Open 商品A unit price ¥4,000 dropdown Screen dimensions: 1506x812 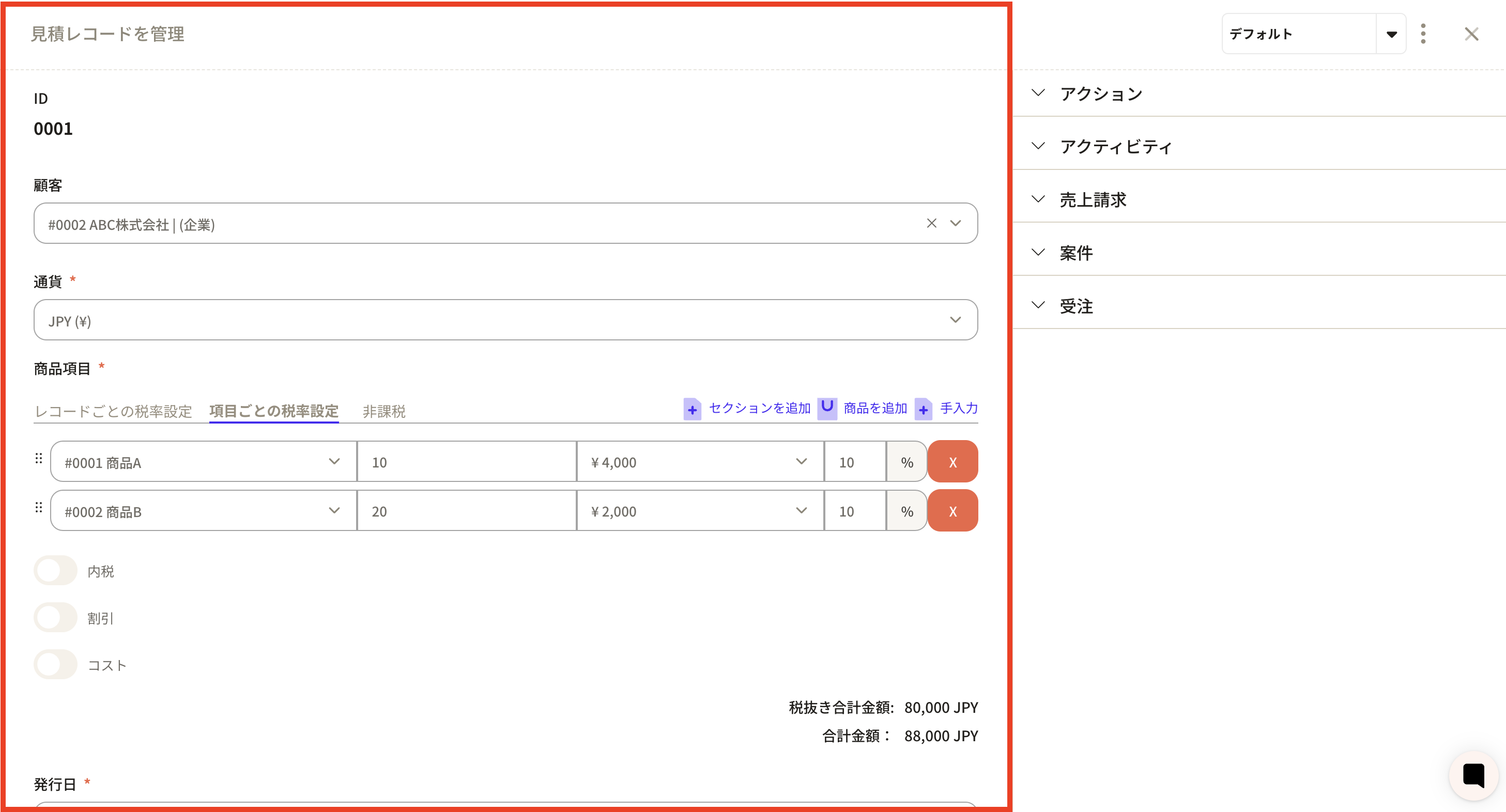coord(699,462)
